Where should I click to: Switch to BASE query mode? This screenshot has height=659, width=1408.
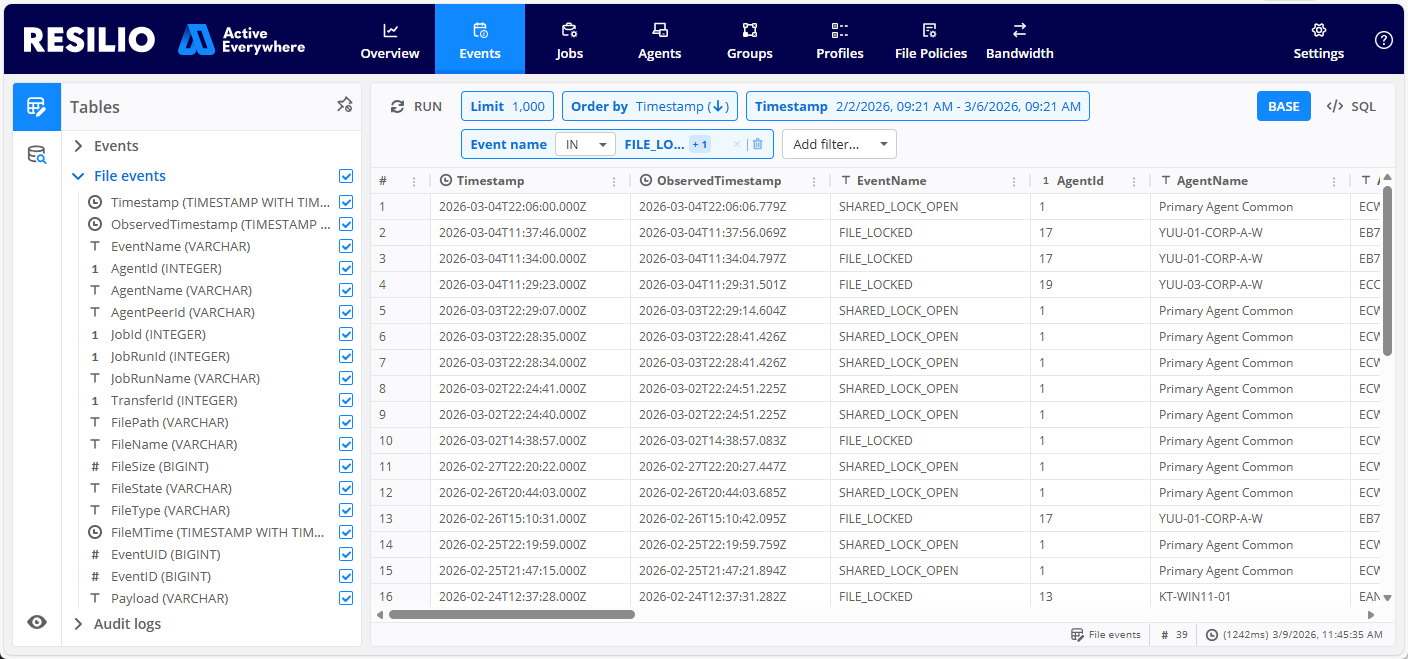[1284, 106]
